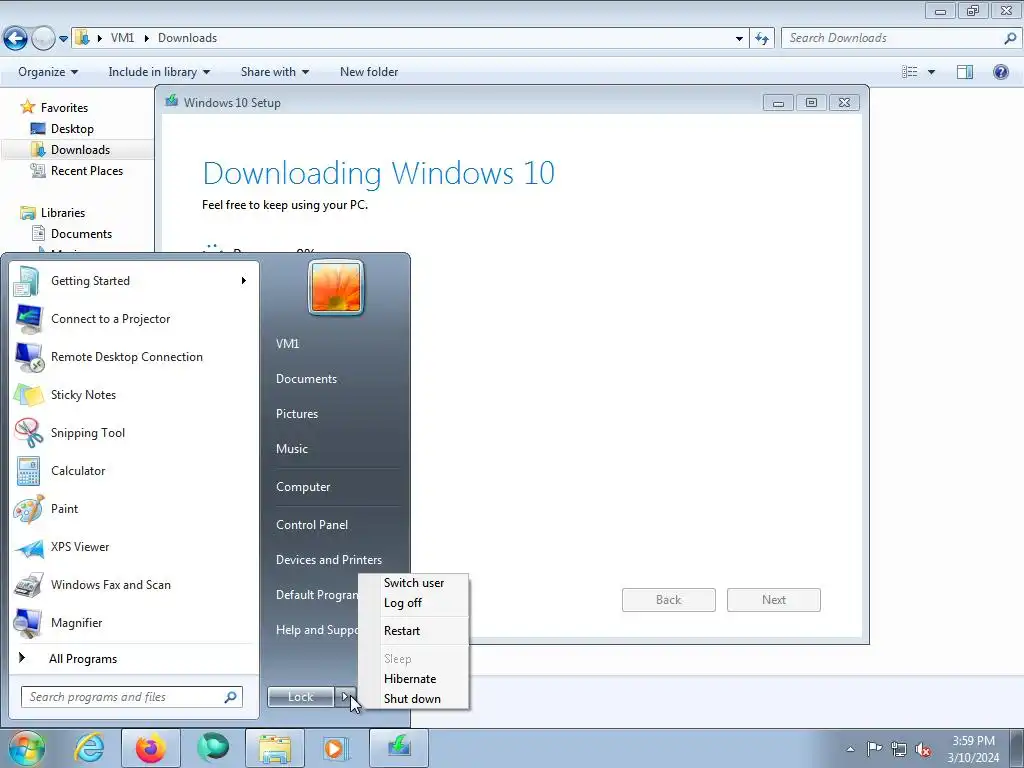Select Documents under Libraries
This screenshot has width=1024, height=768.
click(81, 234)
